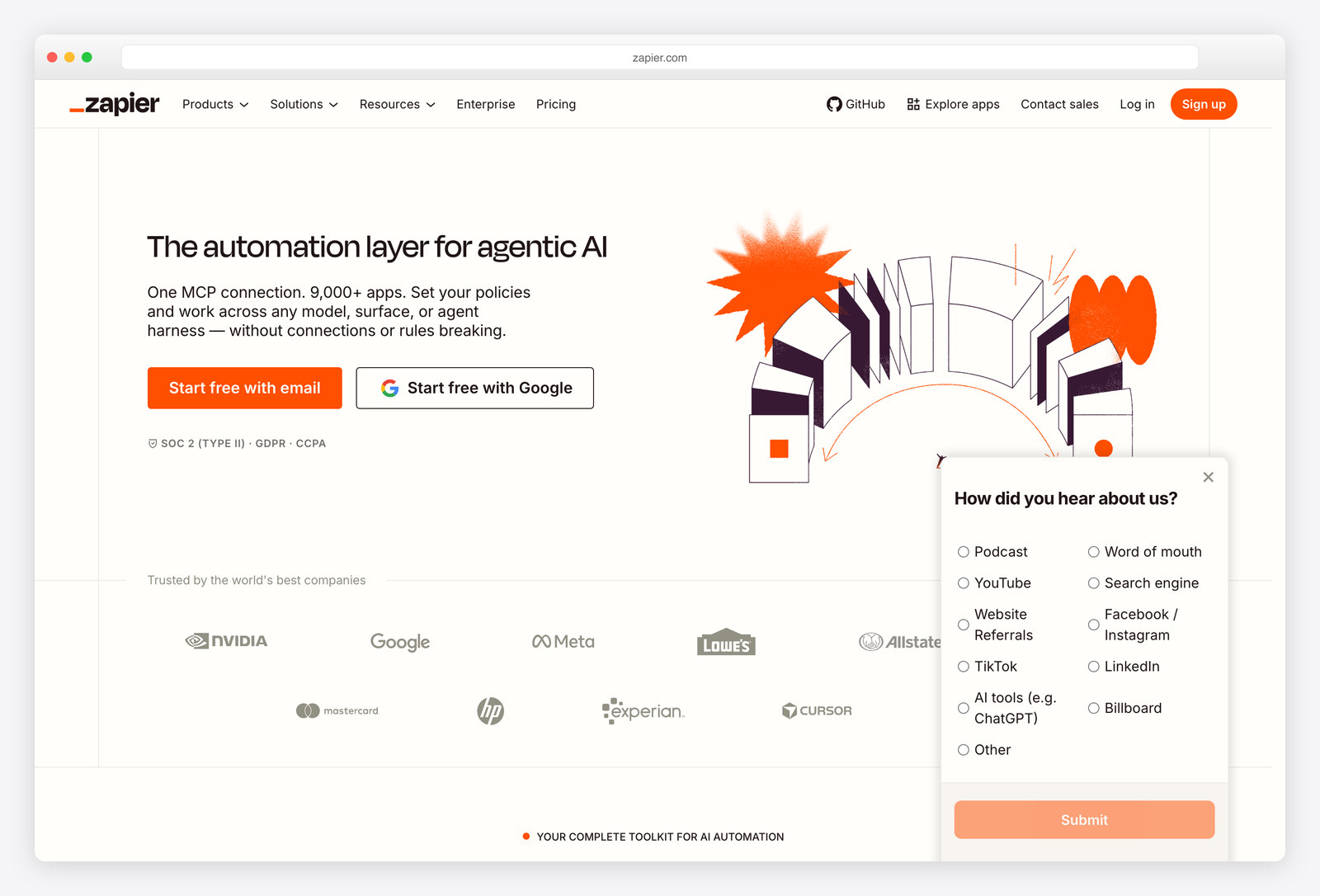Click the Google company logo

tap(400, 642)
